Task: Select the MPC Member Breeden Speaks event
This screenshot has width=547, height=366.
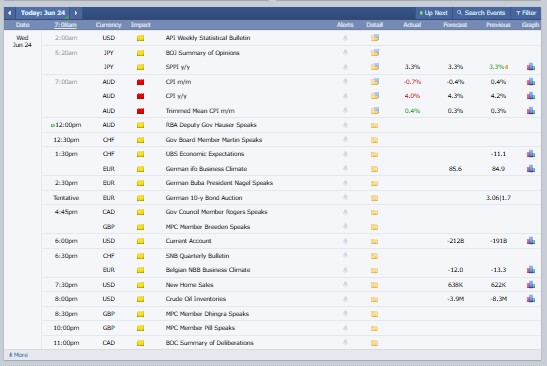Action: [x=208, y=227]
